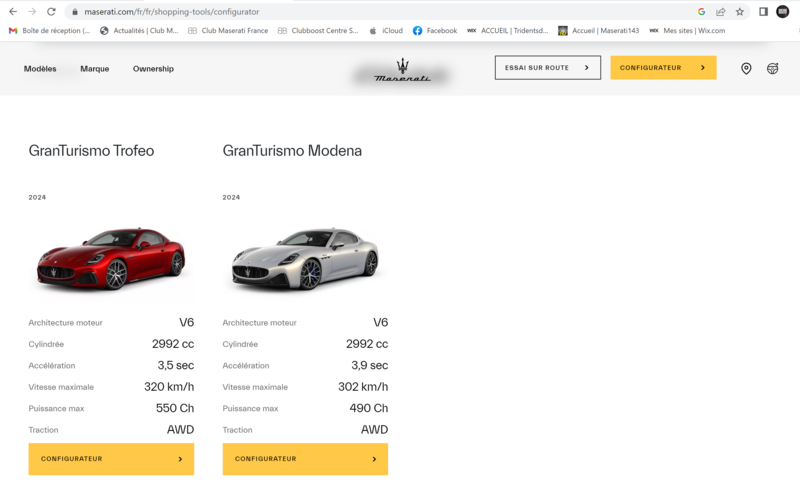Image resolution: width=800 pixels, height=483 pixels.
Task: Click the silver GranTurismo Modena car image
Action: point(305,259)
